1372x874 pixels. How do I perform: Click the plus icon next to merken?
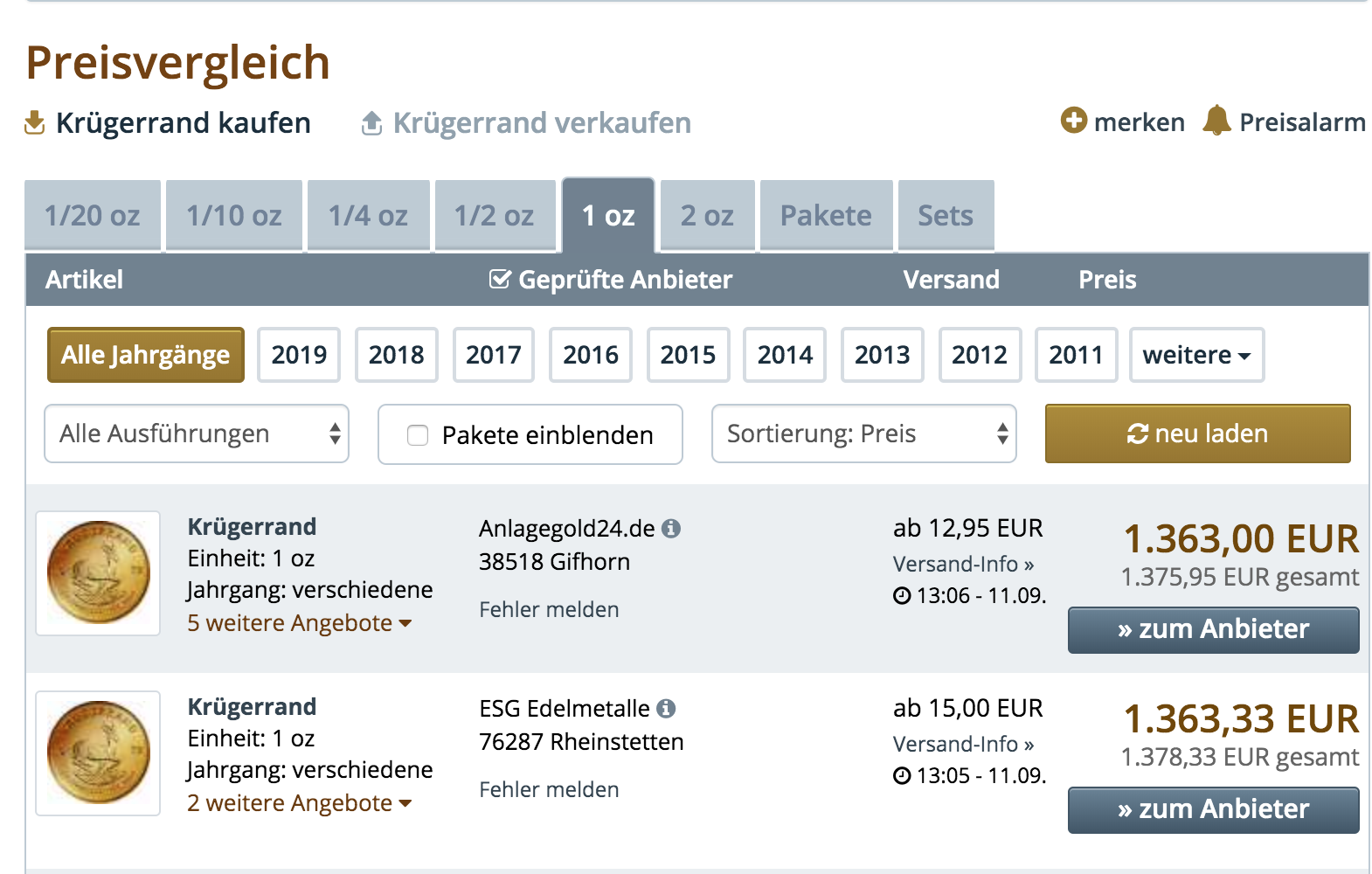pos(1073,121)
